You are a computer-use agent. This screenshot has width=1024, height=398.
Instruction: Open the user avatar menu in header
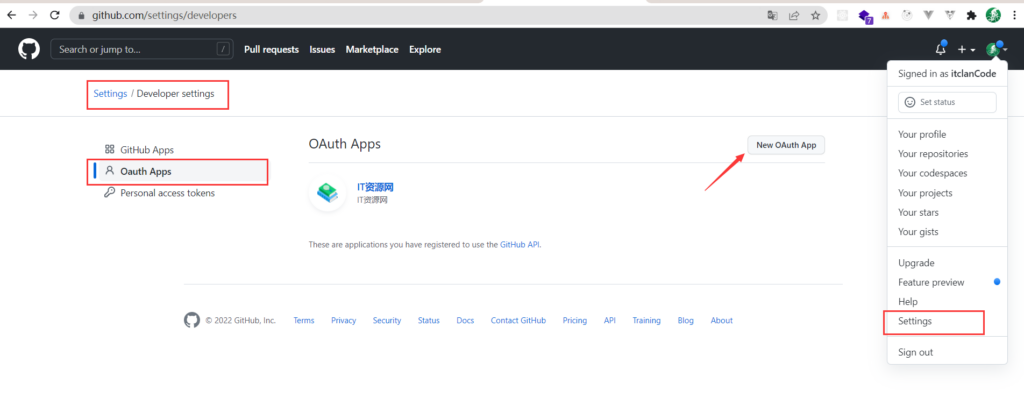pos(997,49)
